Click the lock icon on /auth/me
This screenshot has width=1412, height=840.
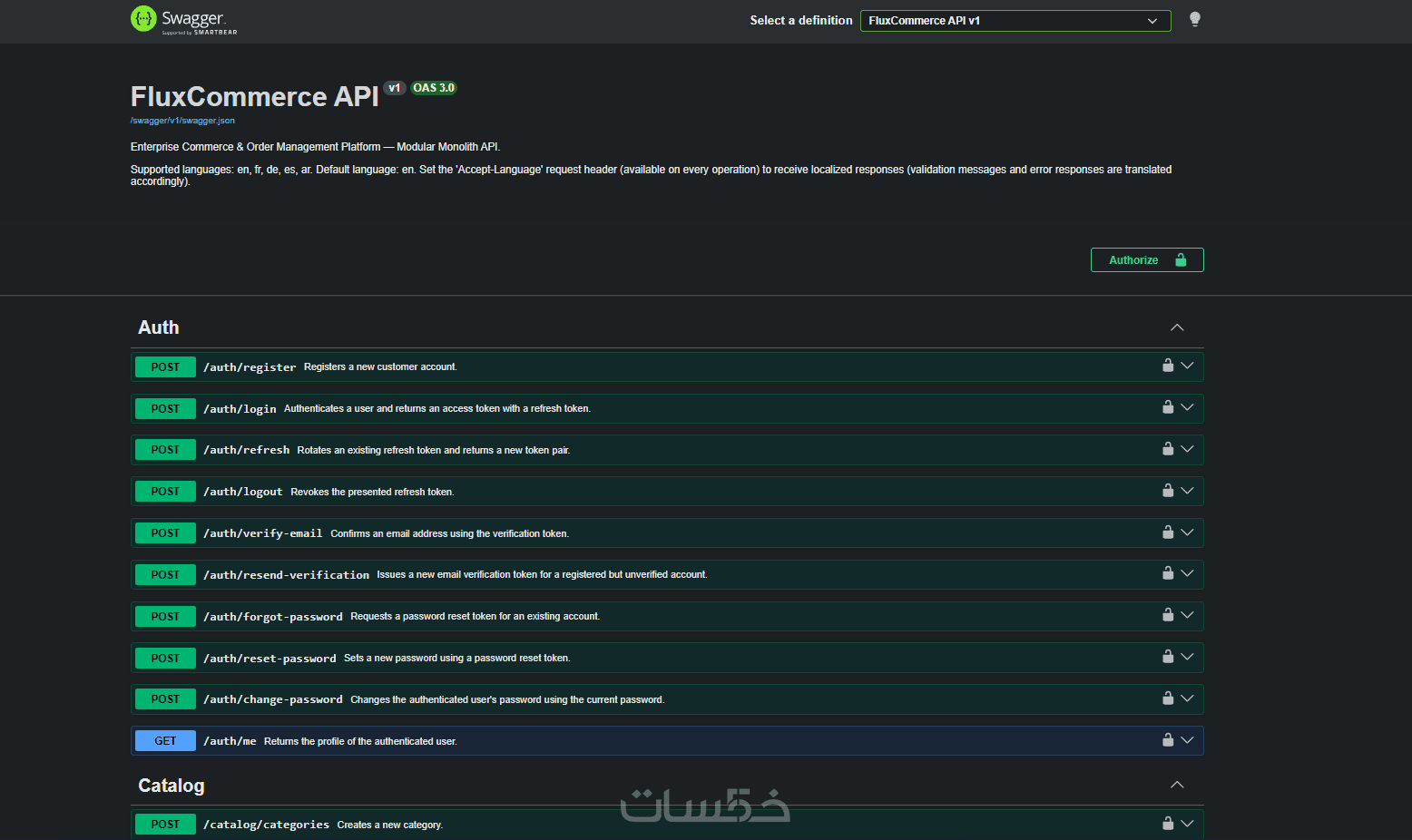pos(1168,740)
